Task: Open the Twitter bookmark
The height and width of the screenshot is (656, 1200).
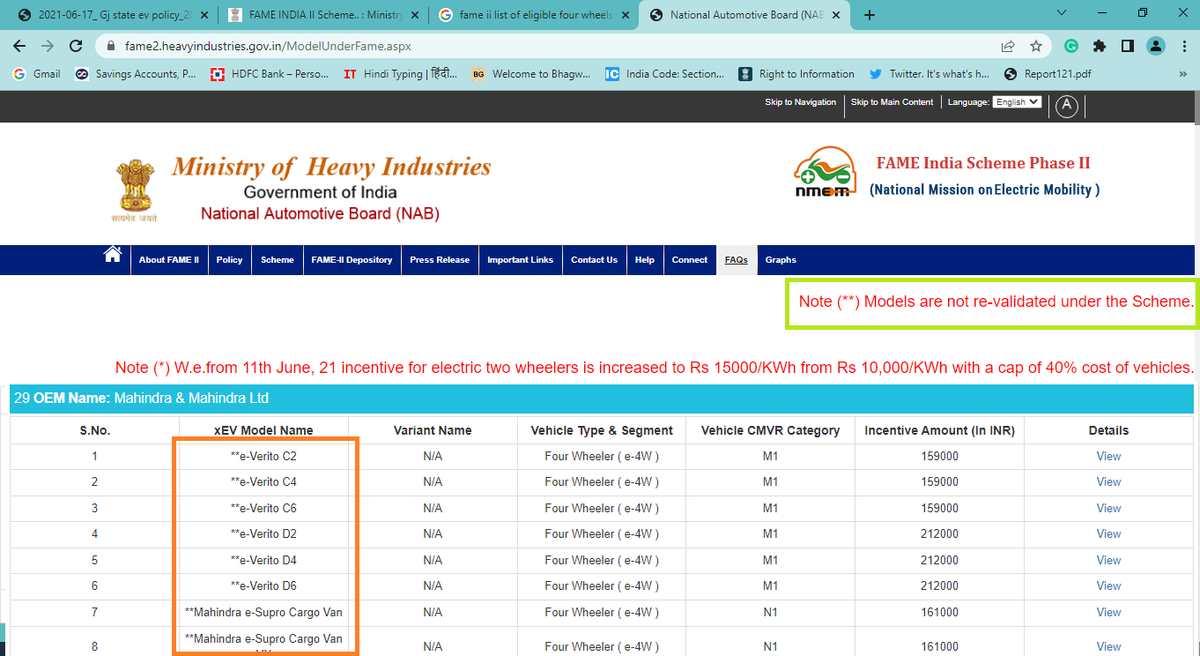Action: (x=929, y=74)
